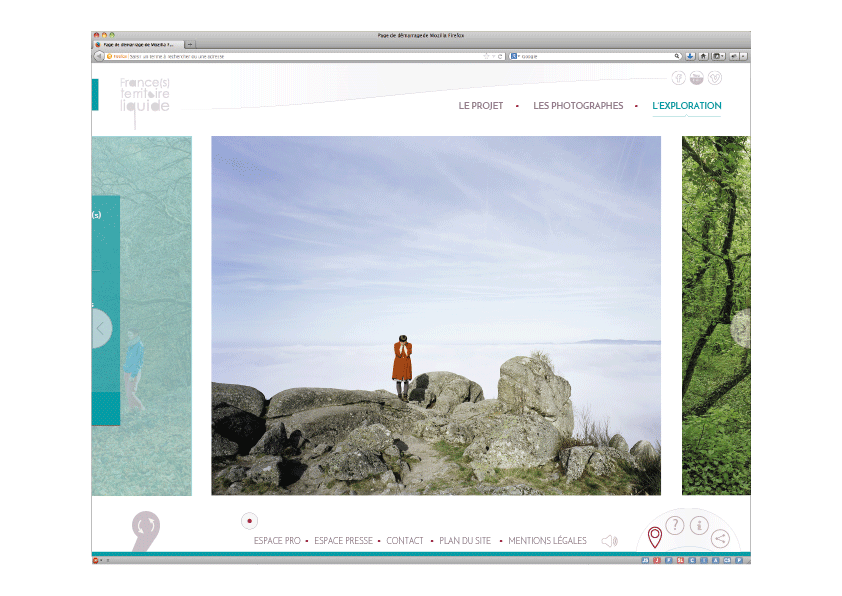
Task: Mute site audio with speaker icon
Action: (x=609, y=541)
